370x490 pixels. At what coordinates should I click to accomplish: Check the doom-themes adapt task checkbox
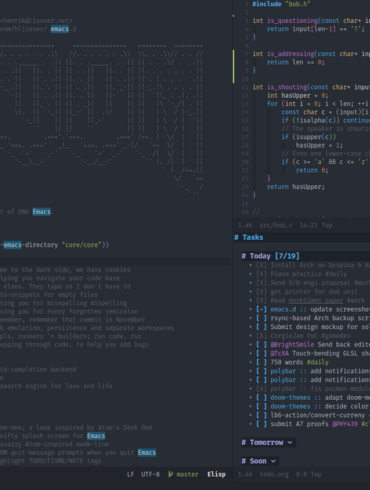pyautogui.click(x=262, y=398)
